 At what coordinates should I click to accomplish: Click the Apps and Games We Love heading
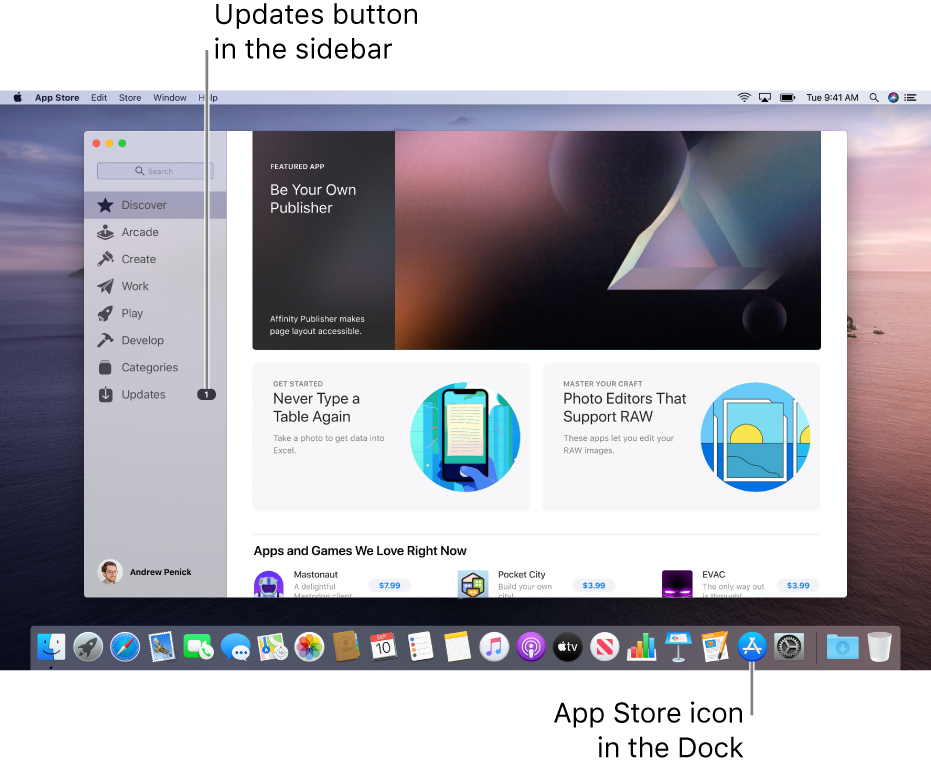pos(360,551)
